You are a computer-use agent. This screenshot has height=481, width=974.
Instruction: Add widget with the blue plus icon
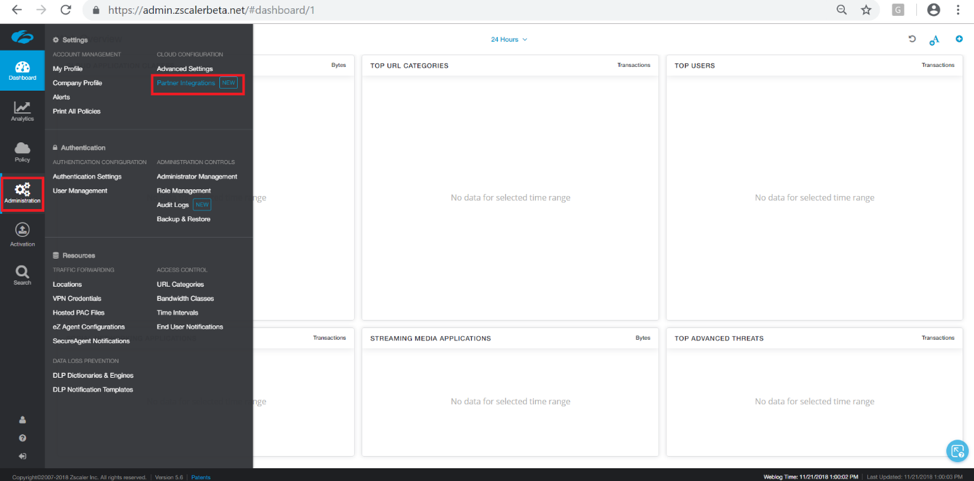tap(959, 39)
